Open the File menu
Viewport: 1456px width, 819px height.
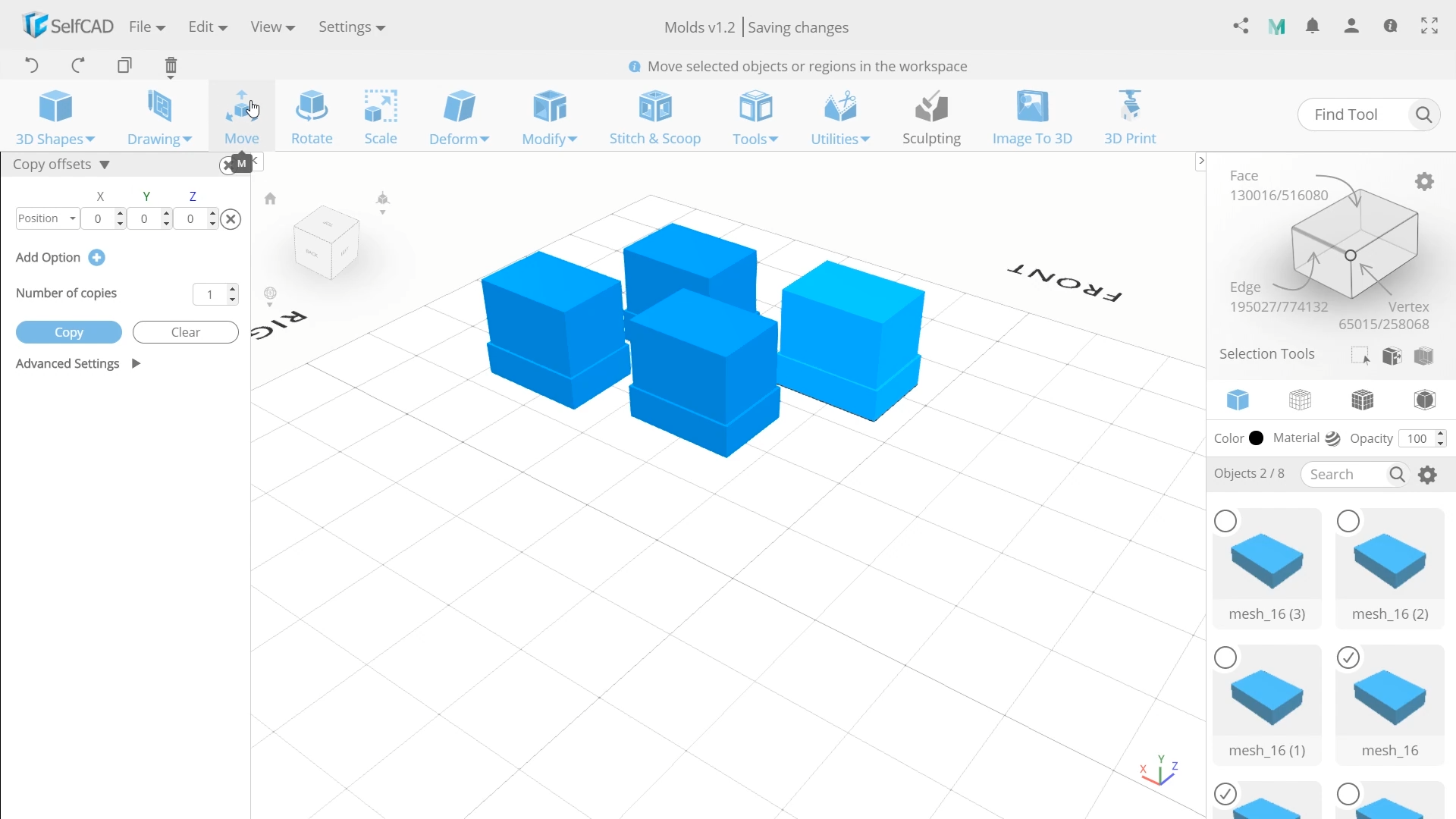click(146, 27)
